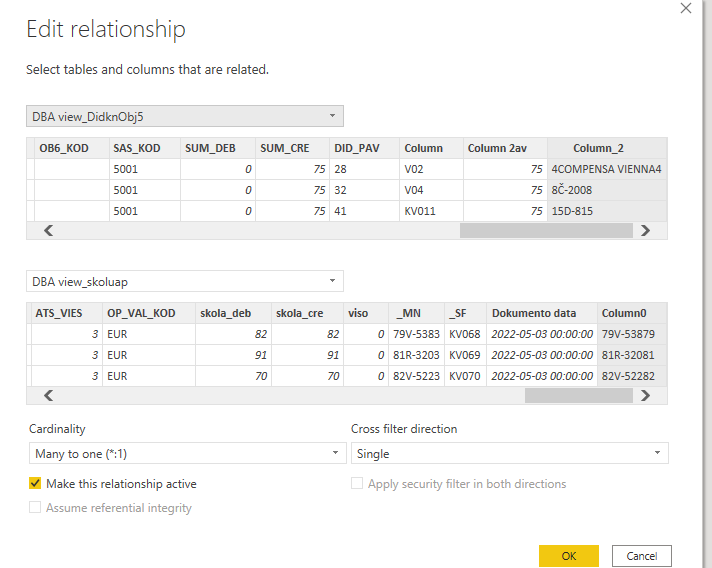
Task: Click cell 4COMPENSA VIENNA4
Action: click(607, 169)
